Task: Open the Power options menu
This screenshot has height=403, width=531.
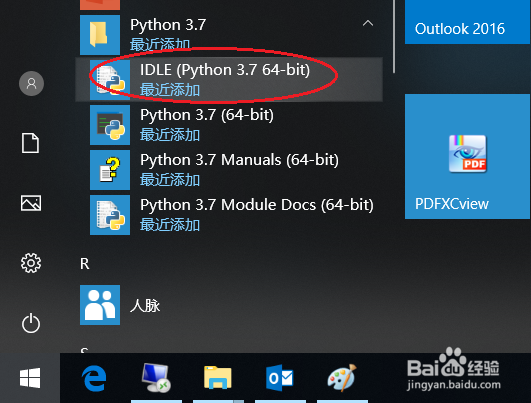Action: (31, 323)
